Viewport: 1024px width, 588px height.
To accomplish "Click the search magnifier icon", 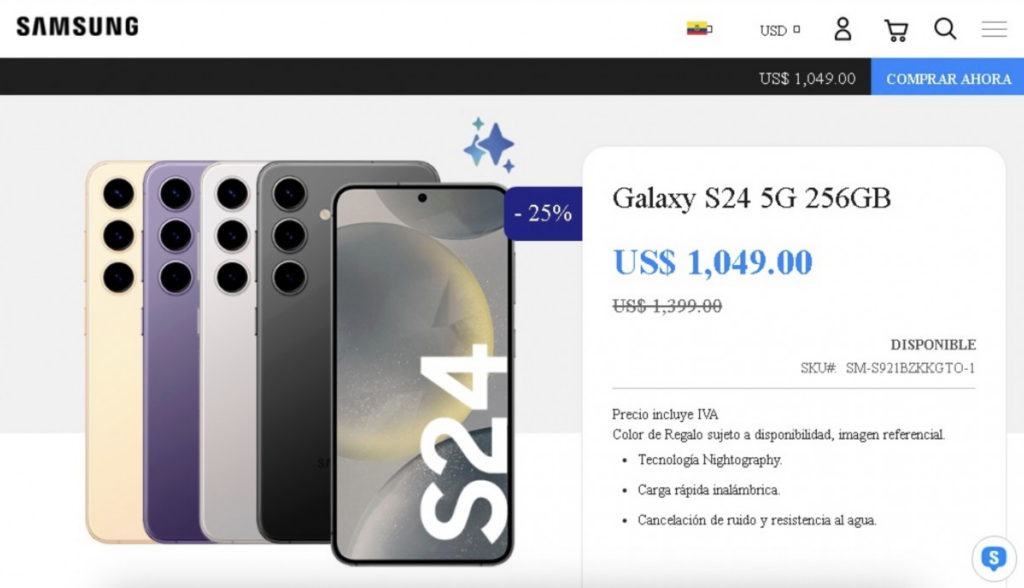I will pos(945,29).
